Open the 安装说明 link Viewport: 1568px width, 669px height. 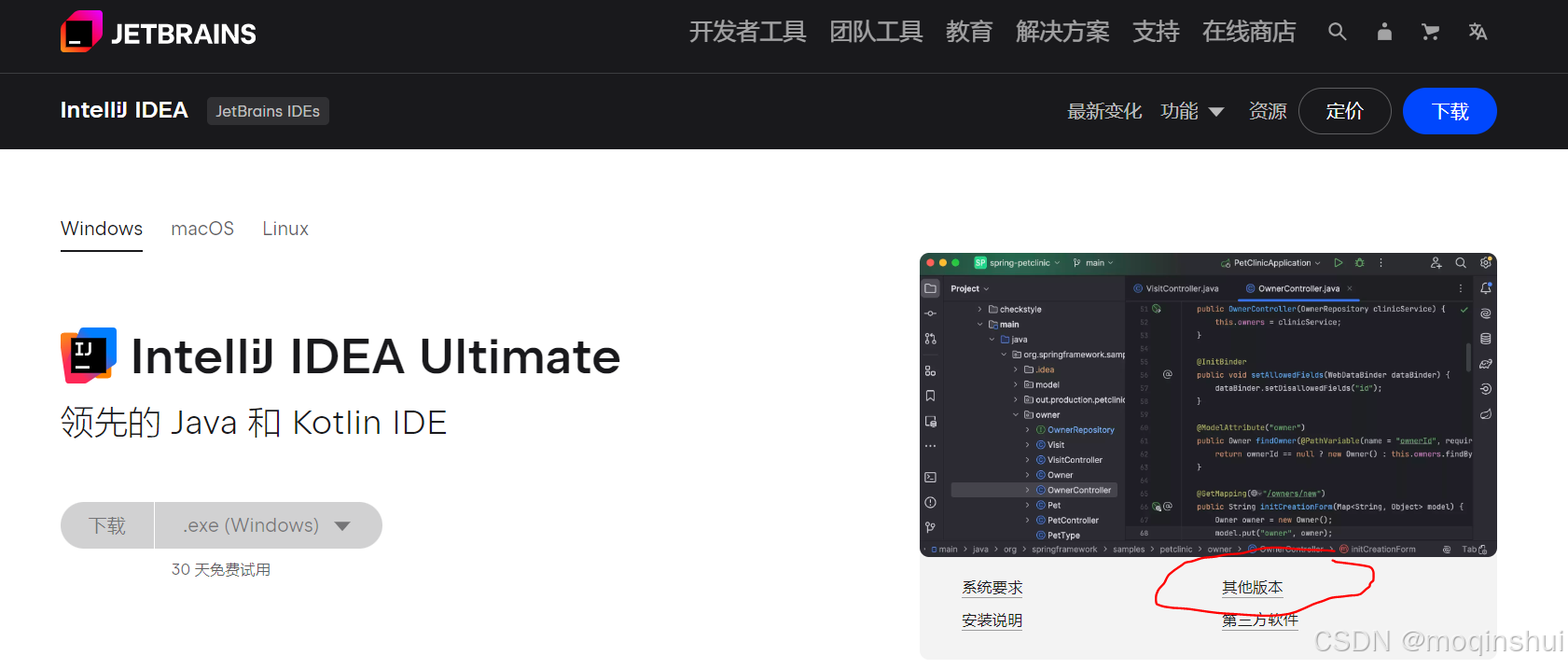pos(992,620)
